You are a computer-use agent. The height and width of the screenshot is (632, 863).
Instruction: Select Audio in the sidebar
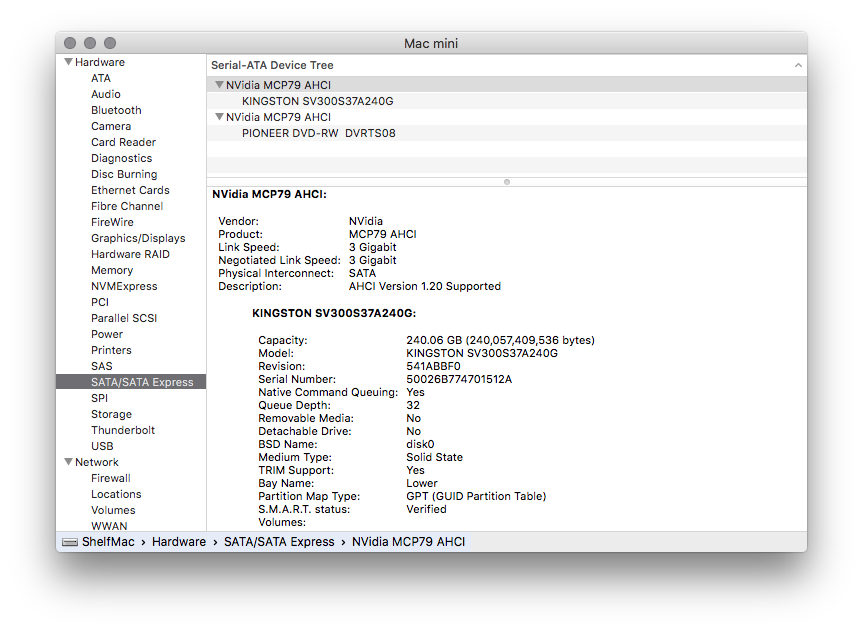point(106,94)
